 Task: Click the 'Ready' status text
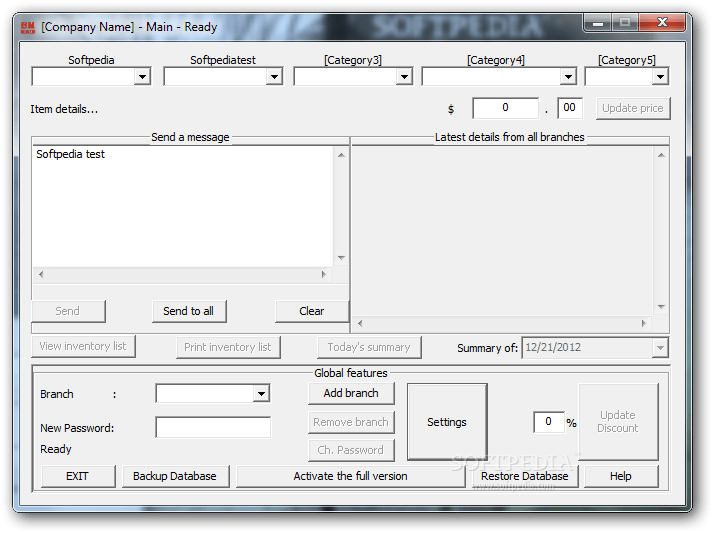(56, 449)
